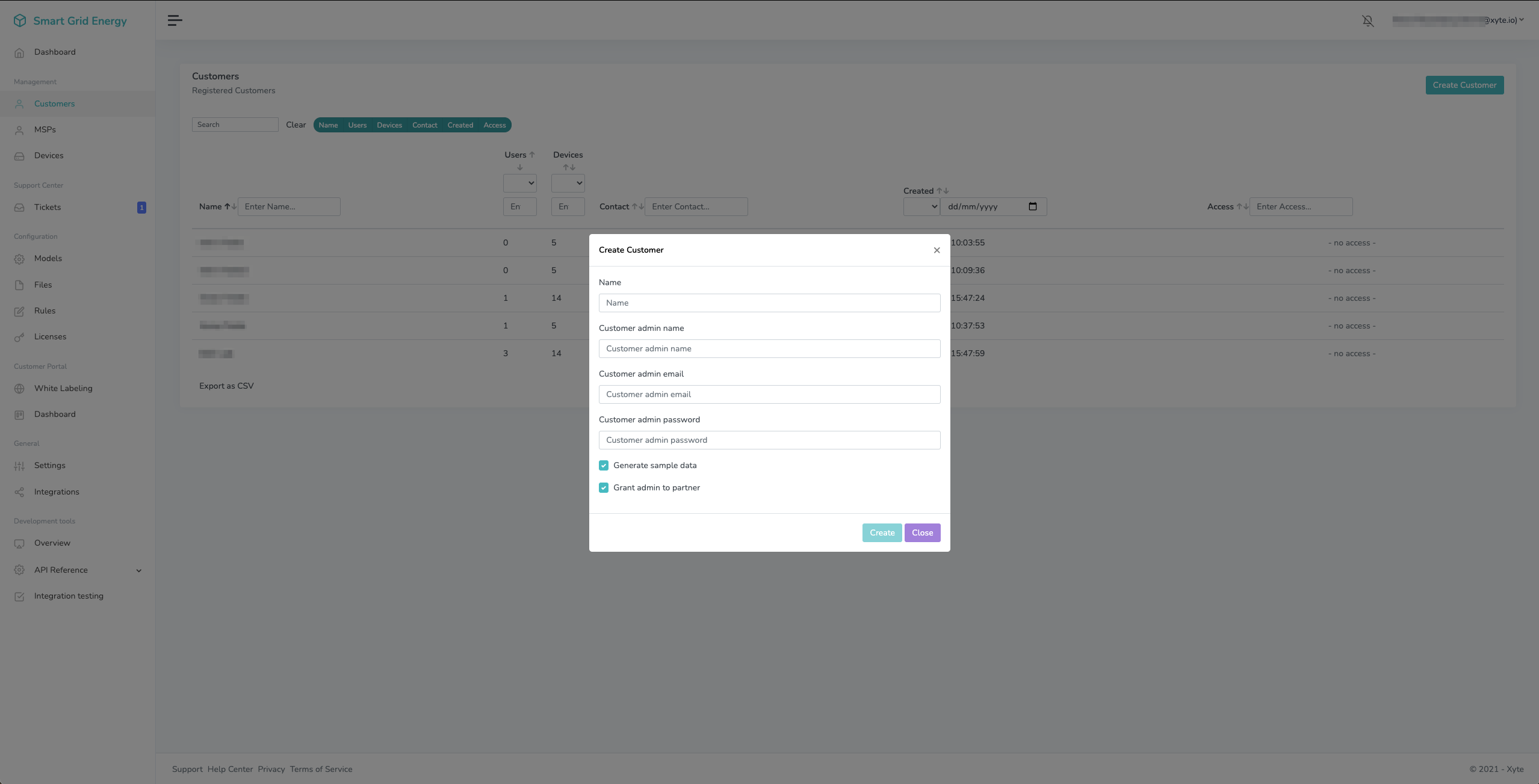Uncheck Grant admin to partner checkbox
This screenshot has width=1539, height=784.
604,488
